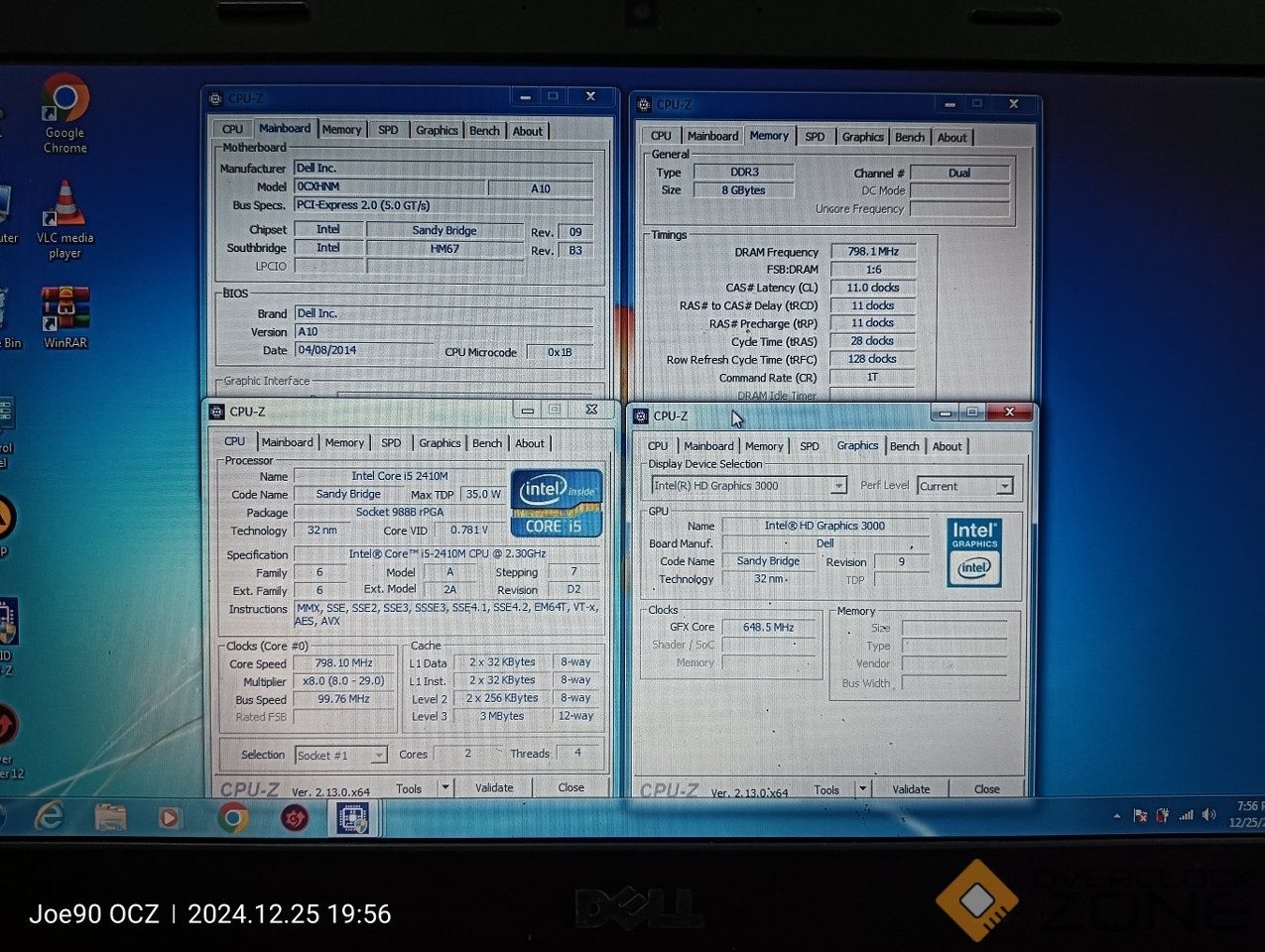Click Validate in the Graphics CPU-Z window
This screenshot has width=1265, height=952.
pos(911,789)
